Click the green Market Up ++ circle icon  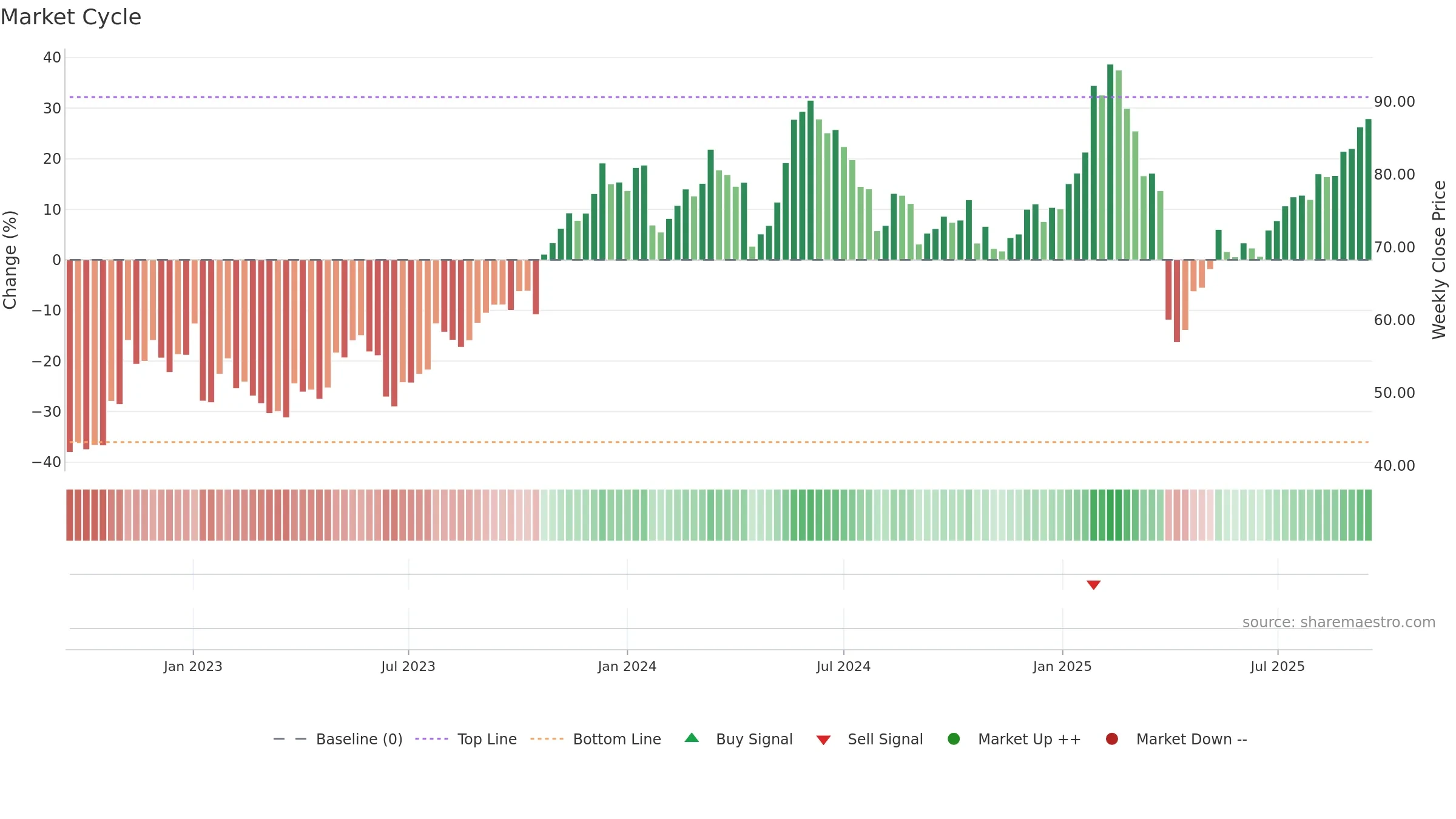(954, 739)
